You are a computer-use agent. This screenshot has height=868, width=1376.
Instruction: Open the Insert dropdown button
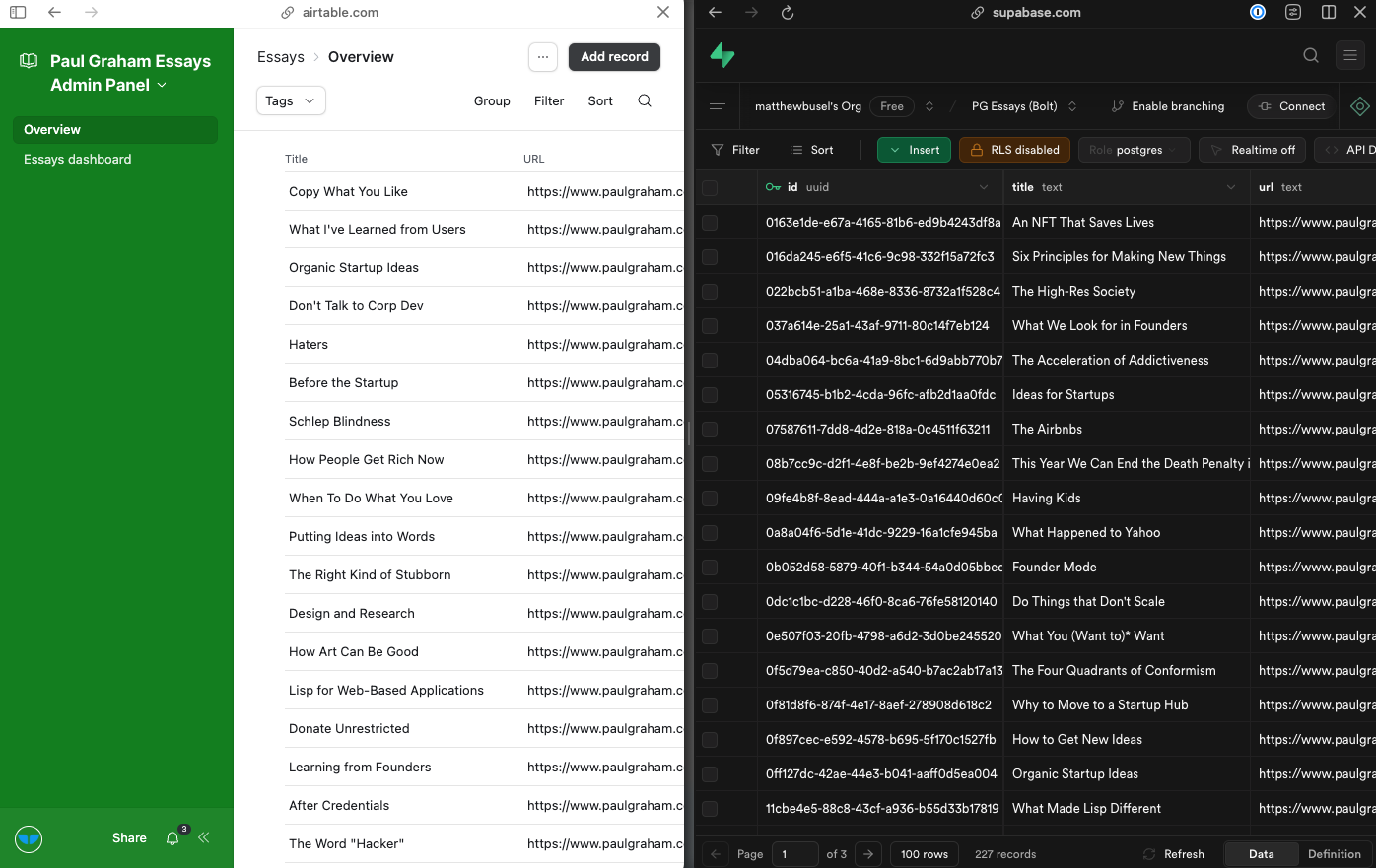click(914, 150)
